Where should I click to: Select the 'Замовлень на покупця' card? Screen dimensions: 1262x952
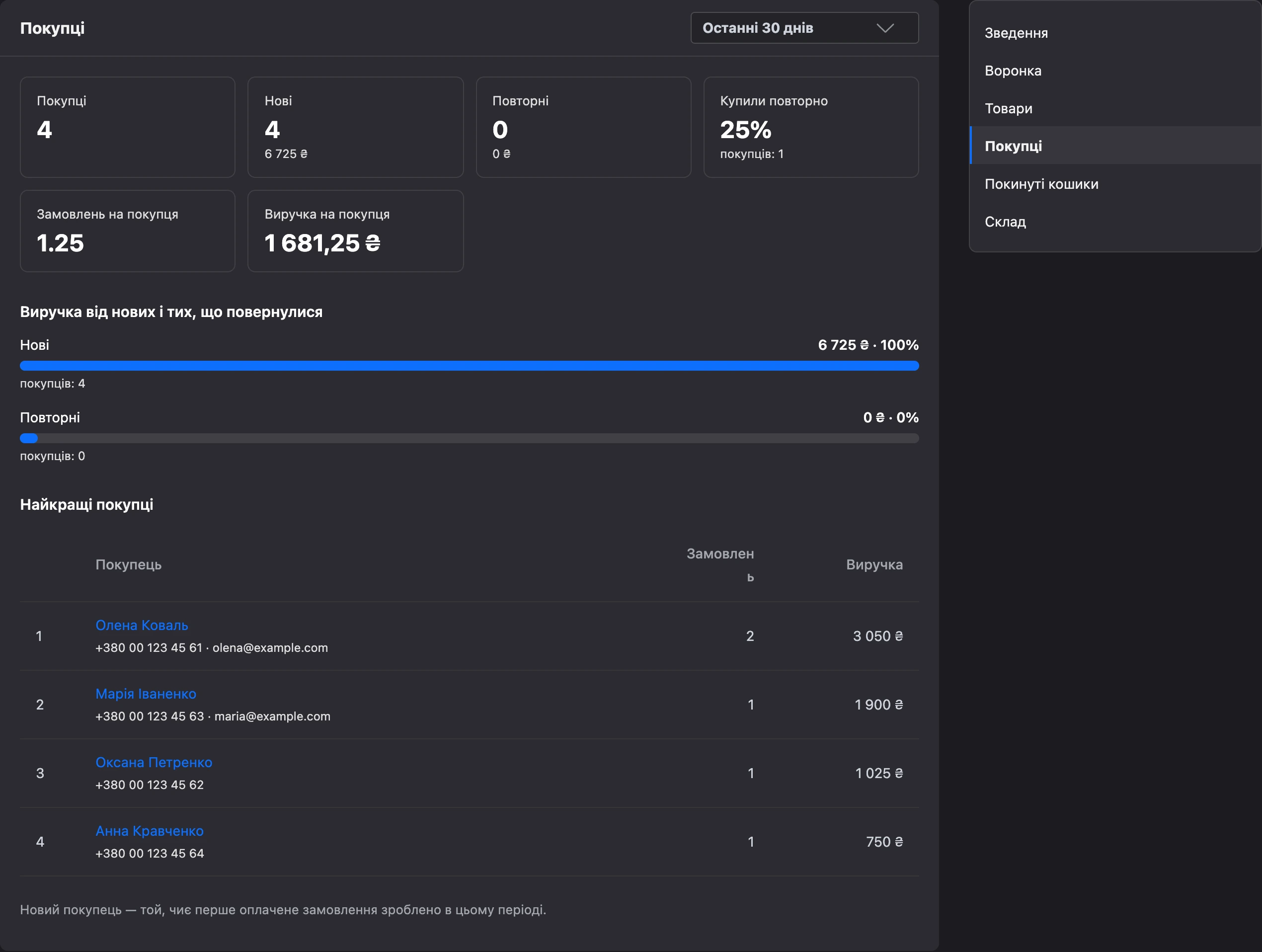(x=127, y=231)
